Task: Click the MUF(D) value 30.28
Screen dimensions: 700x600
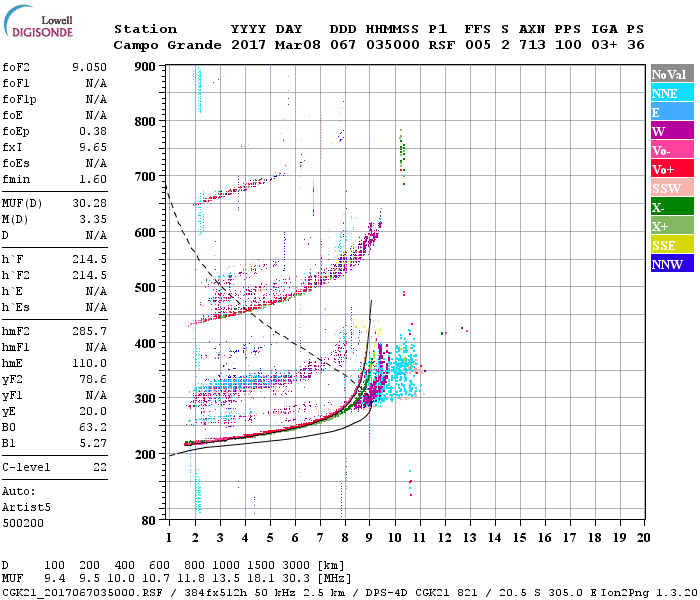Action: [x=89, y=203]
